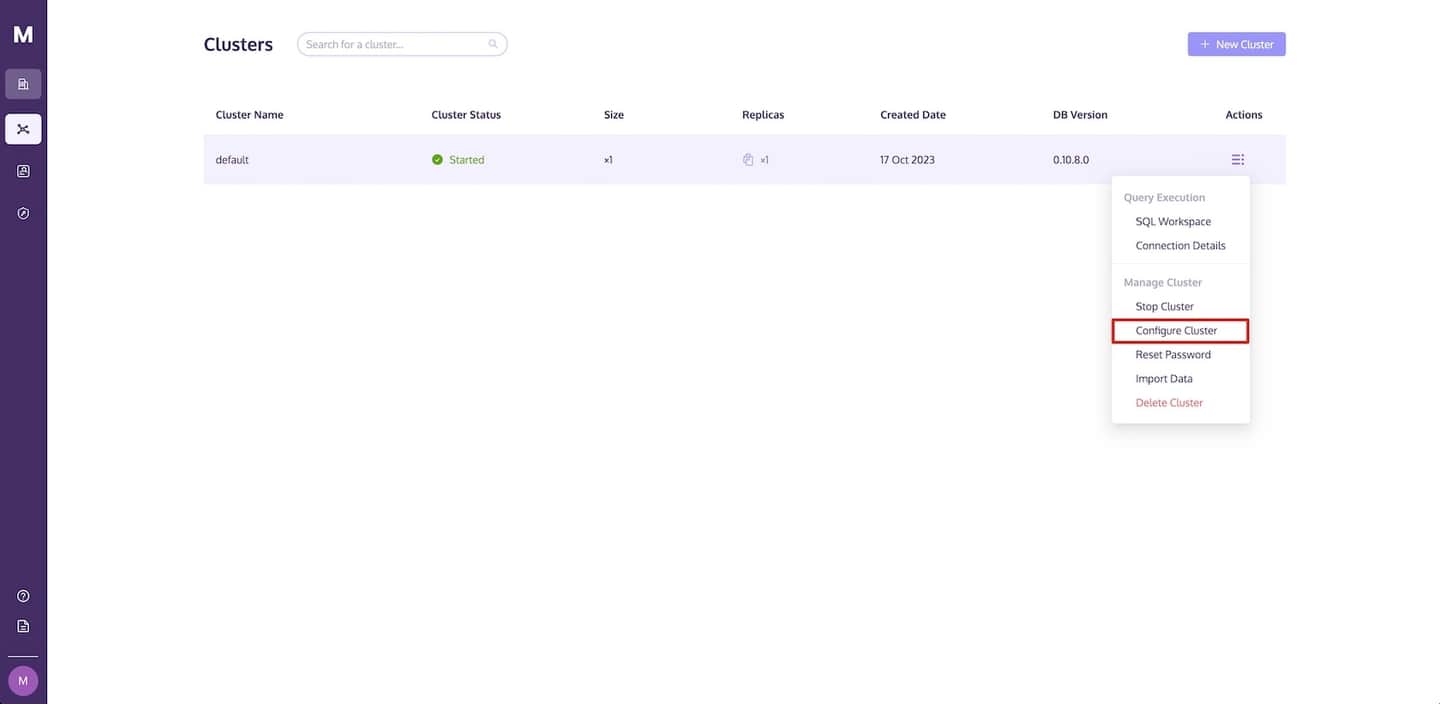Choose Stop Cluster in the menu

click(x=1164, y=307)
